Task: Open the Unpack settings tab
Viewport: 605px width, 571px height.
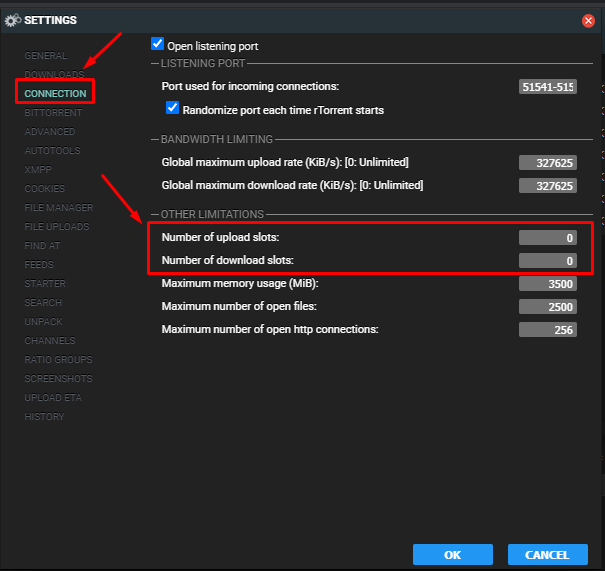Action: tap(44, 321)
